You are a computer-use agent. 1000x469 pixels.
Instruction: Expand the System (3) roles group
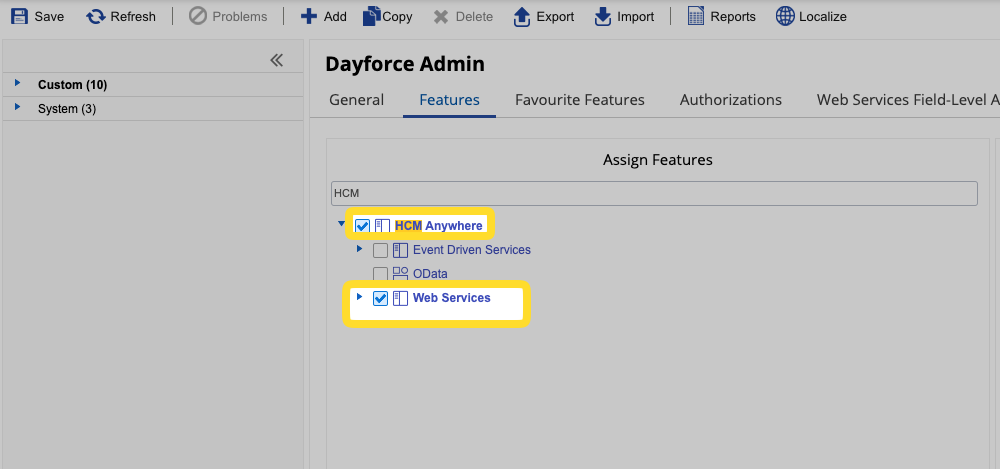[17, 108]
